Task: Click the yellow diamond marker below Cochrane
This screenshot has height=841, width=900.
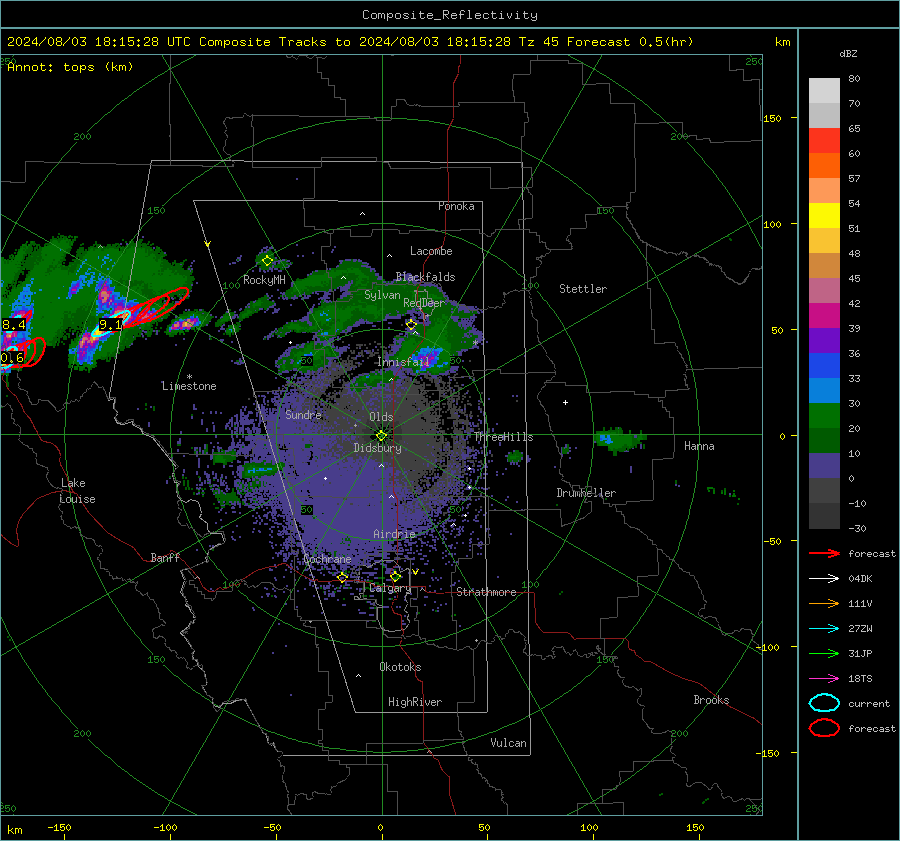Action: point(343,577)
